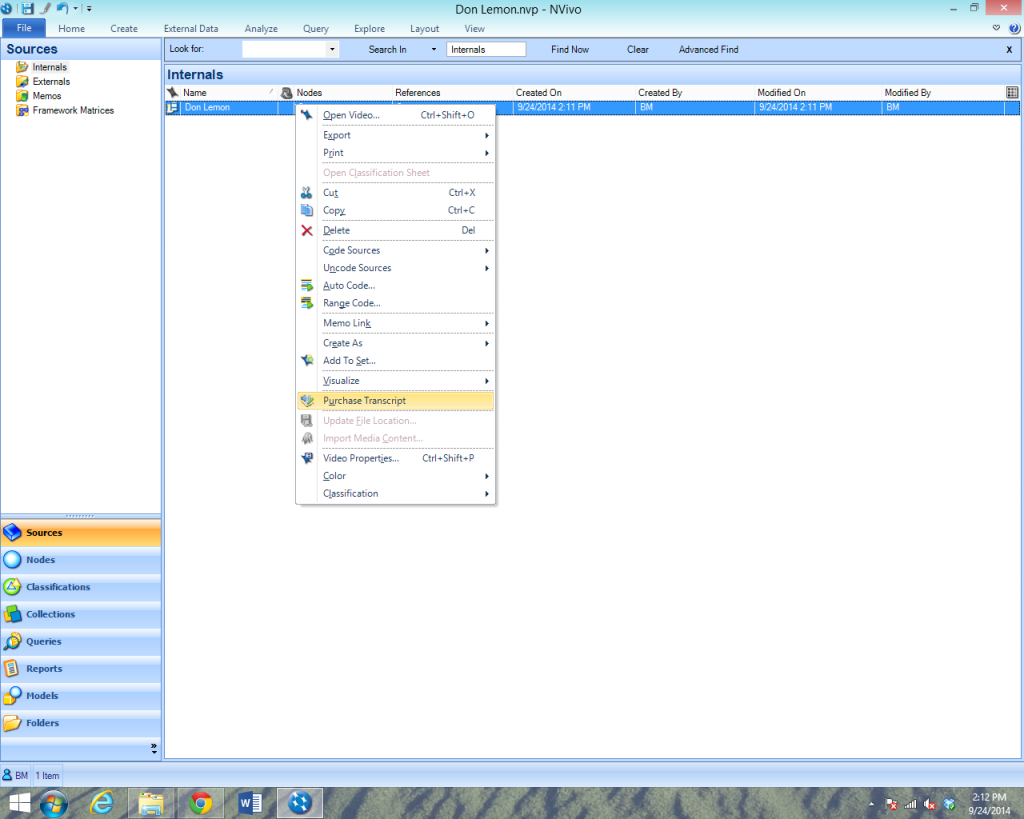Expand the Memo Link submenu

pyautogui.click(x=396, y=323)
